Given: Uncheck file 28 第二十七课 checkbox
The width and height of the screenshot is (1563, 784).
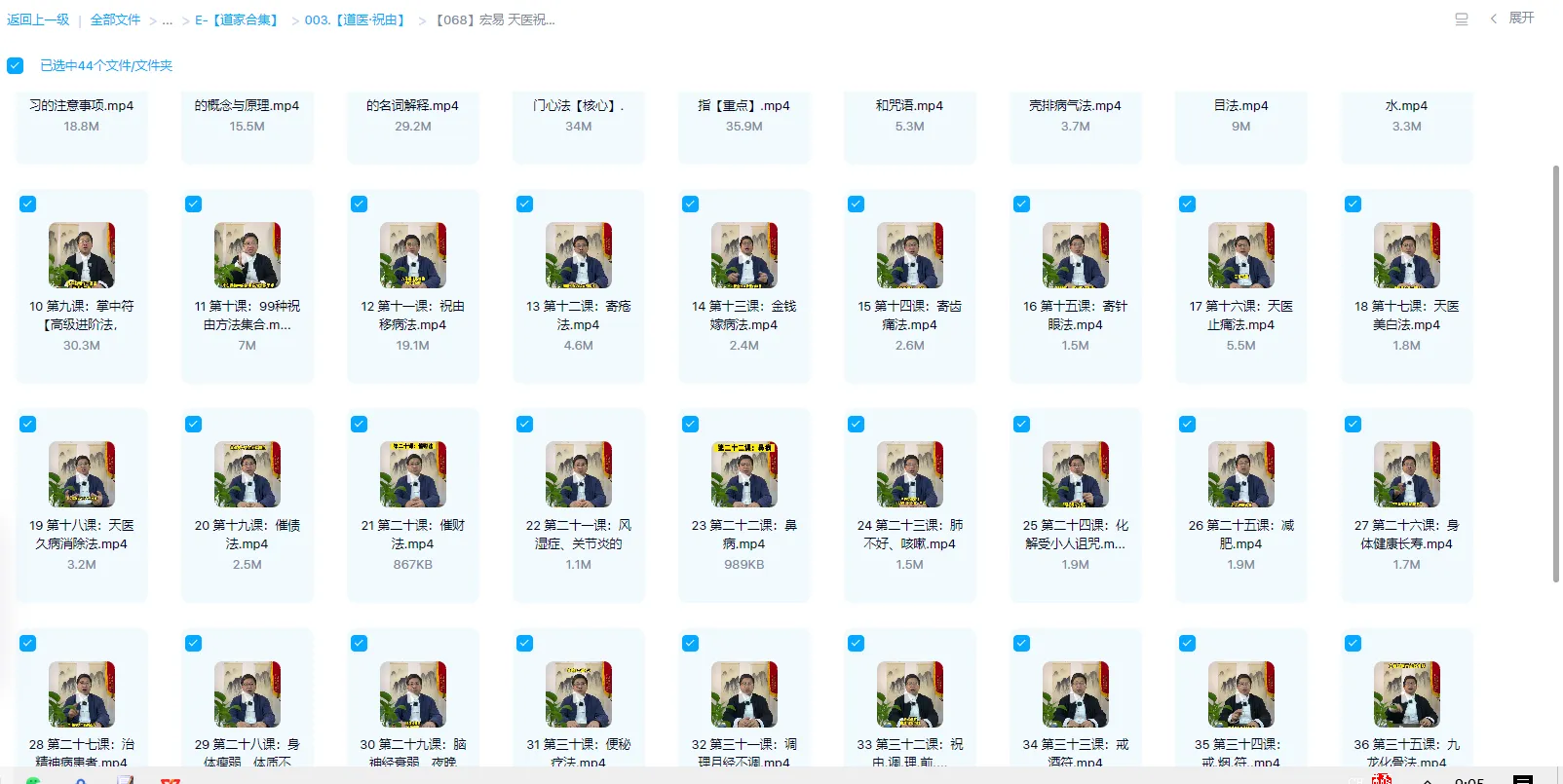Looking at the screenshot, I should (27, 643).
